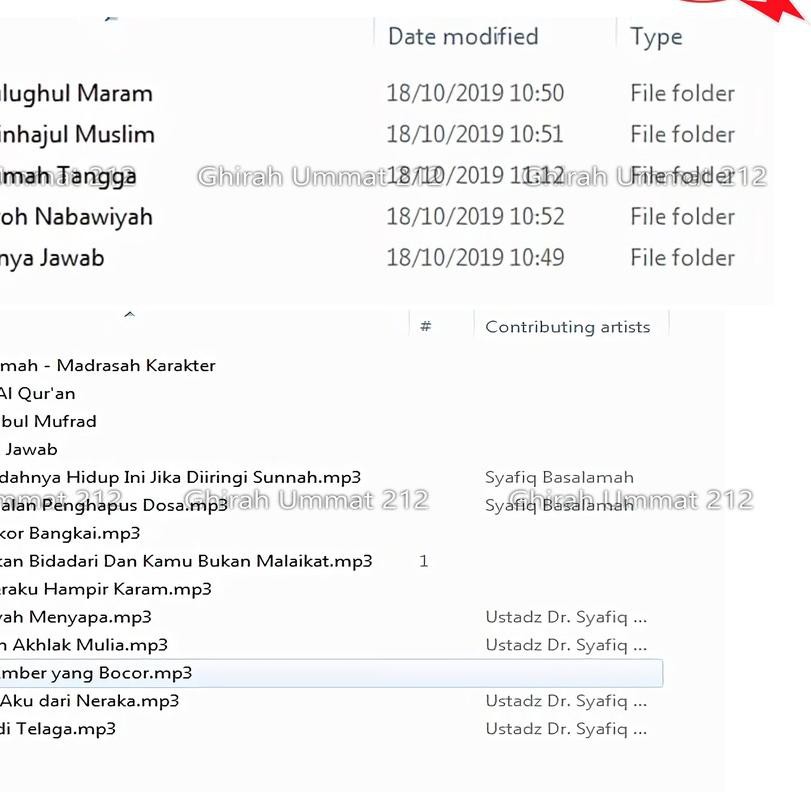Image resolution: width=811 pixels, height=811 pixels.
Task: Click the date 18/10/2019 10:49
Action: pyautogui.click(x=475, y=258)
